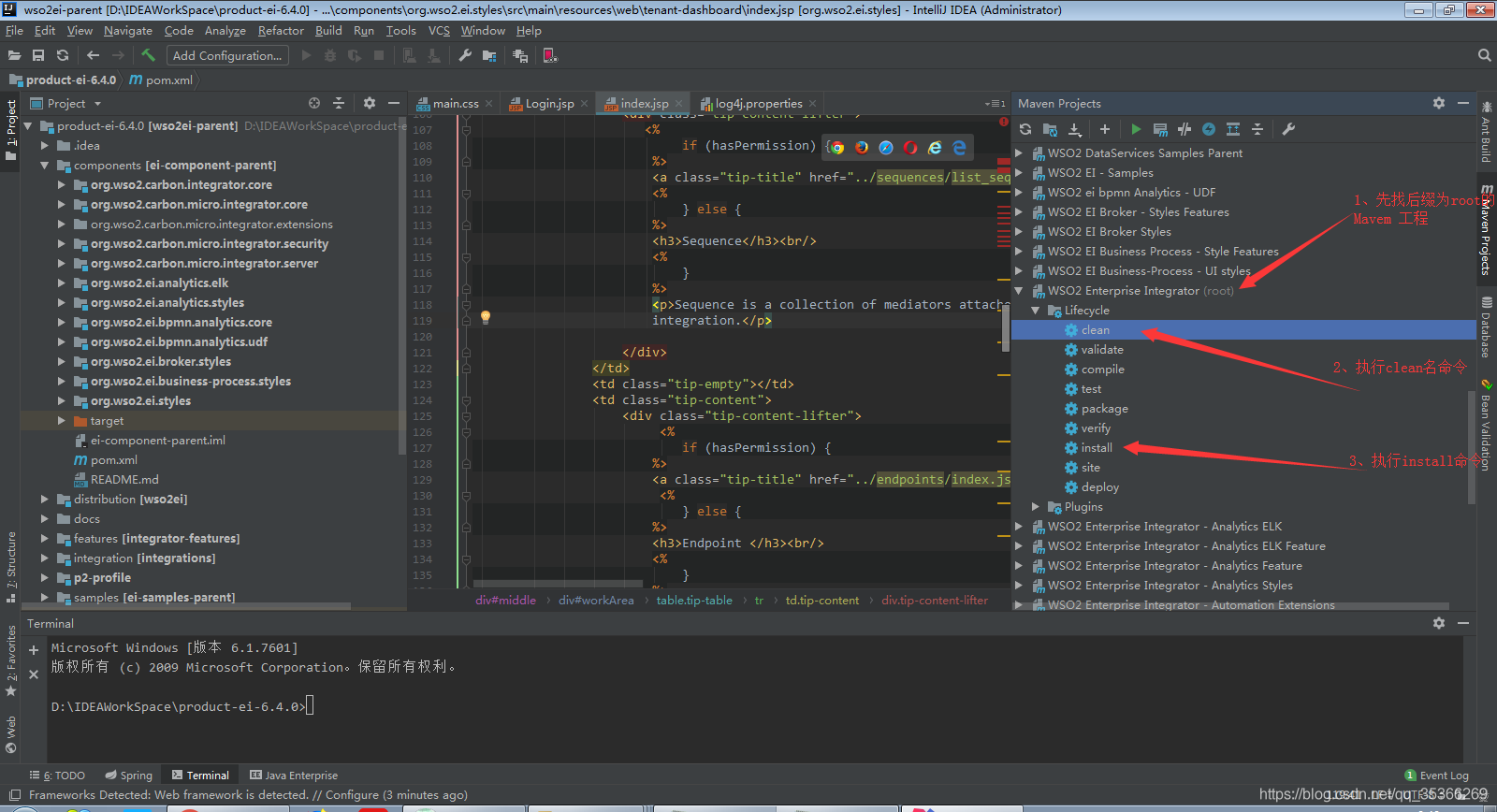Screen dimensions: 1497x812
Task: Toggle tool window bars icon bottom-left
Action: (14, 795)
